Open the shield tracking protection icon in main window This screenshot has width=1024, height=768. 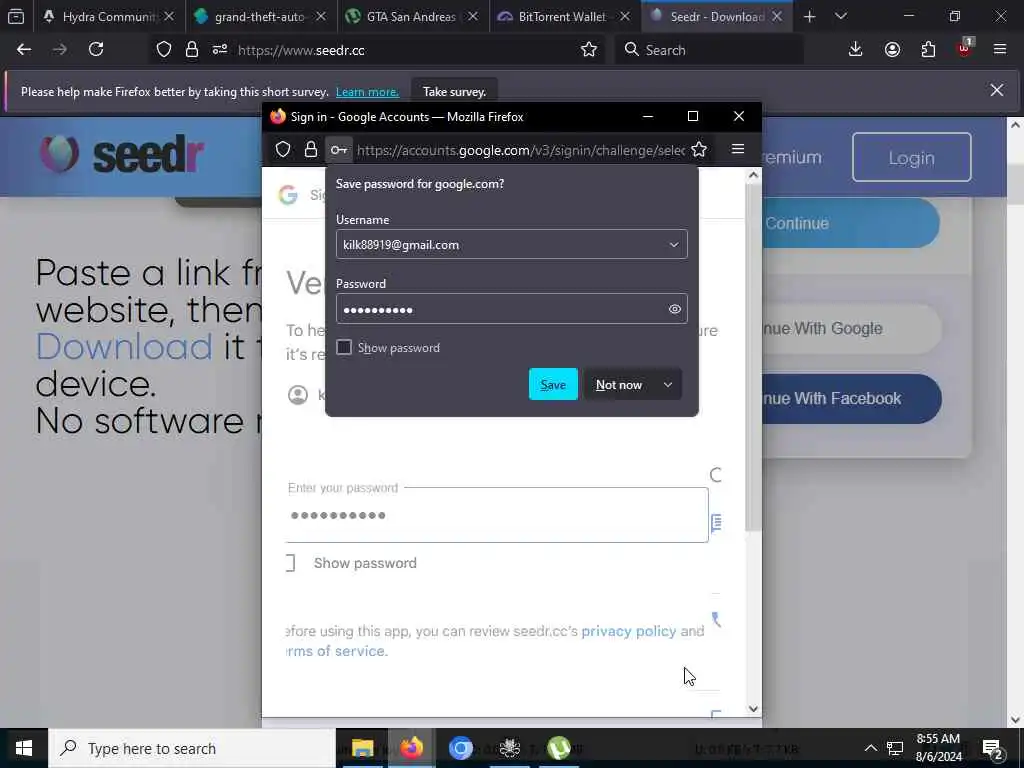tap(164, 50)
